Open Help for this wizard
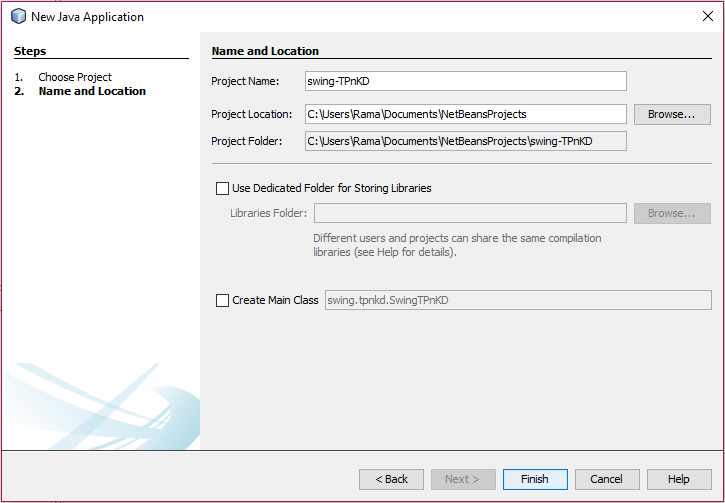Viewport: 725px width, 503px height. (x=679, y=479)
